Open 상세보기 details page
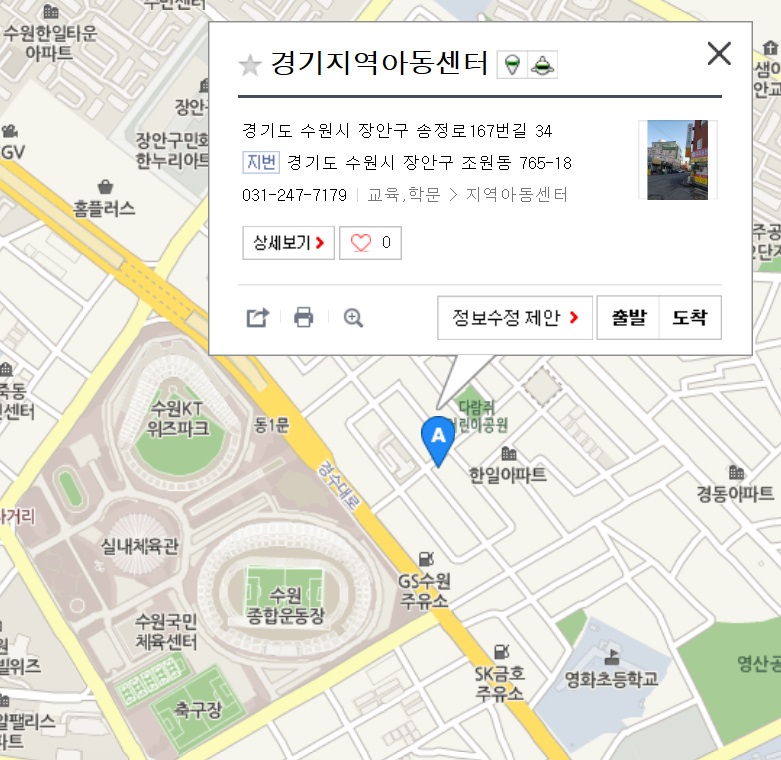 pyautogui.click(x=288, y=243)
